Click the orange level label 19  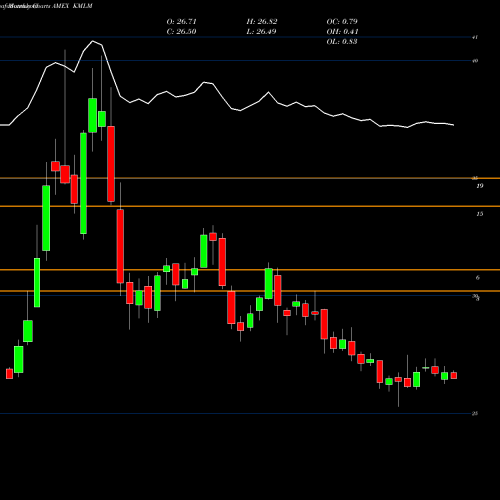pos(480,186)
